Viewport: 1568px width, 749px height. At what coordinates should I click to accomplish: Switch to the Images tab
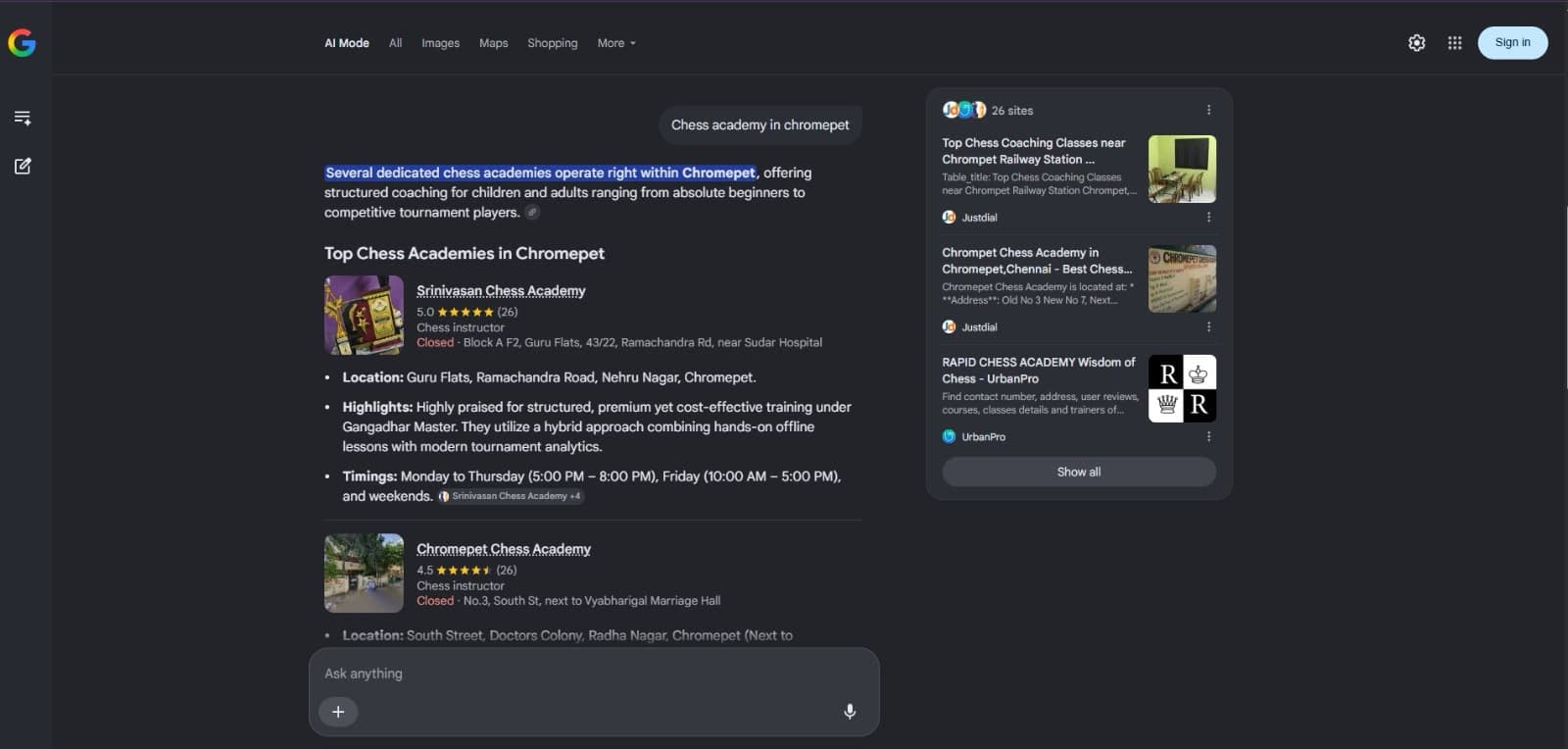click(x=440, y=43)
